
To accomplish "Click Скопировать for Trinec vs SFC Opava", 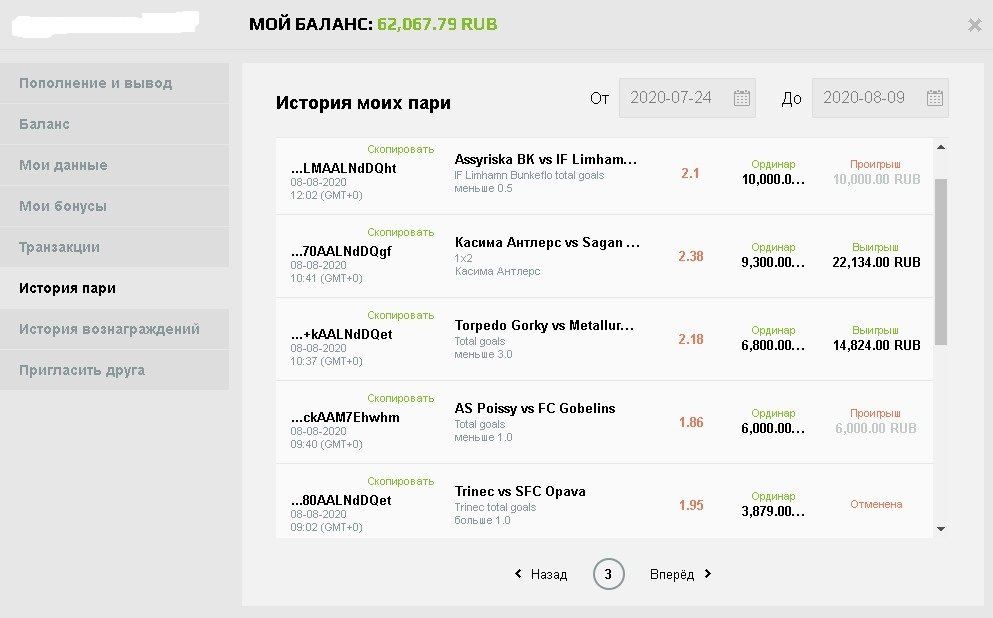I will [x=400, y=481].
